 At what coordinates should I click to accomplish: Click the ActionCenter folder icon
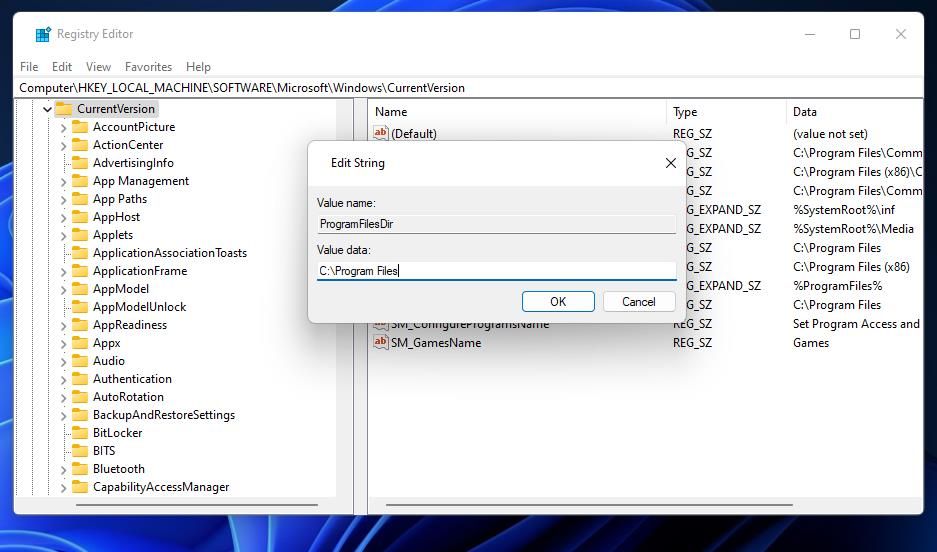coord(80,145)
